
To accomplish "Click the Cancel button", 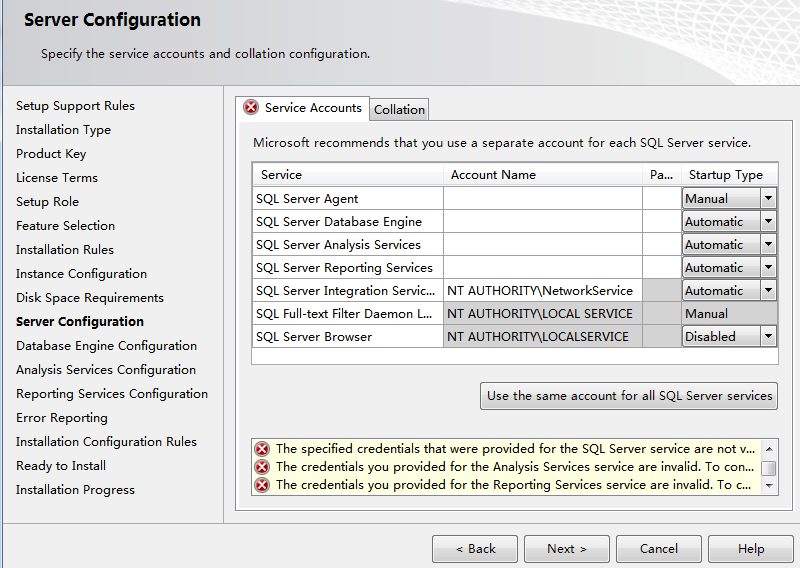I will (659, 549).
